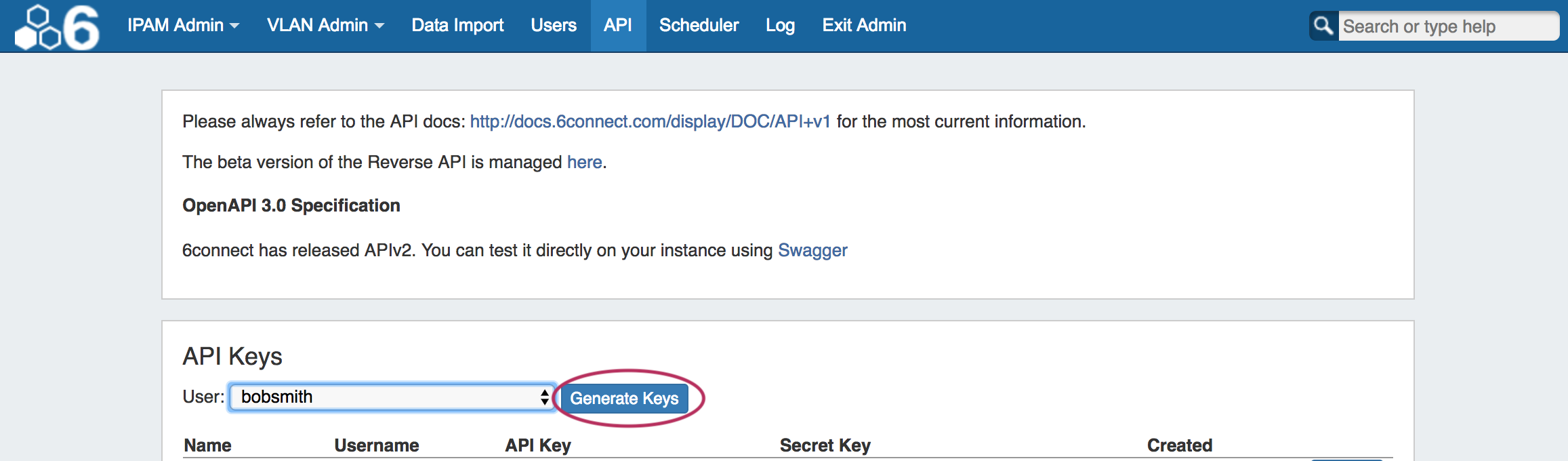1568x461 pixels.
Task: Click the Name column header
Action: point(207,445)
